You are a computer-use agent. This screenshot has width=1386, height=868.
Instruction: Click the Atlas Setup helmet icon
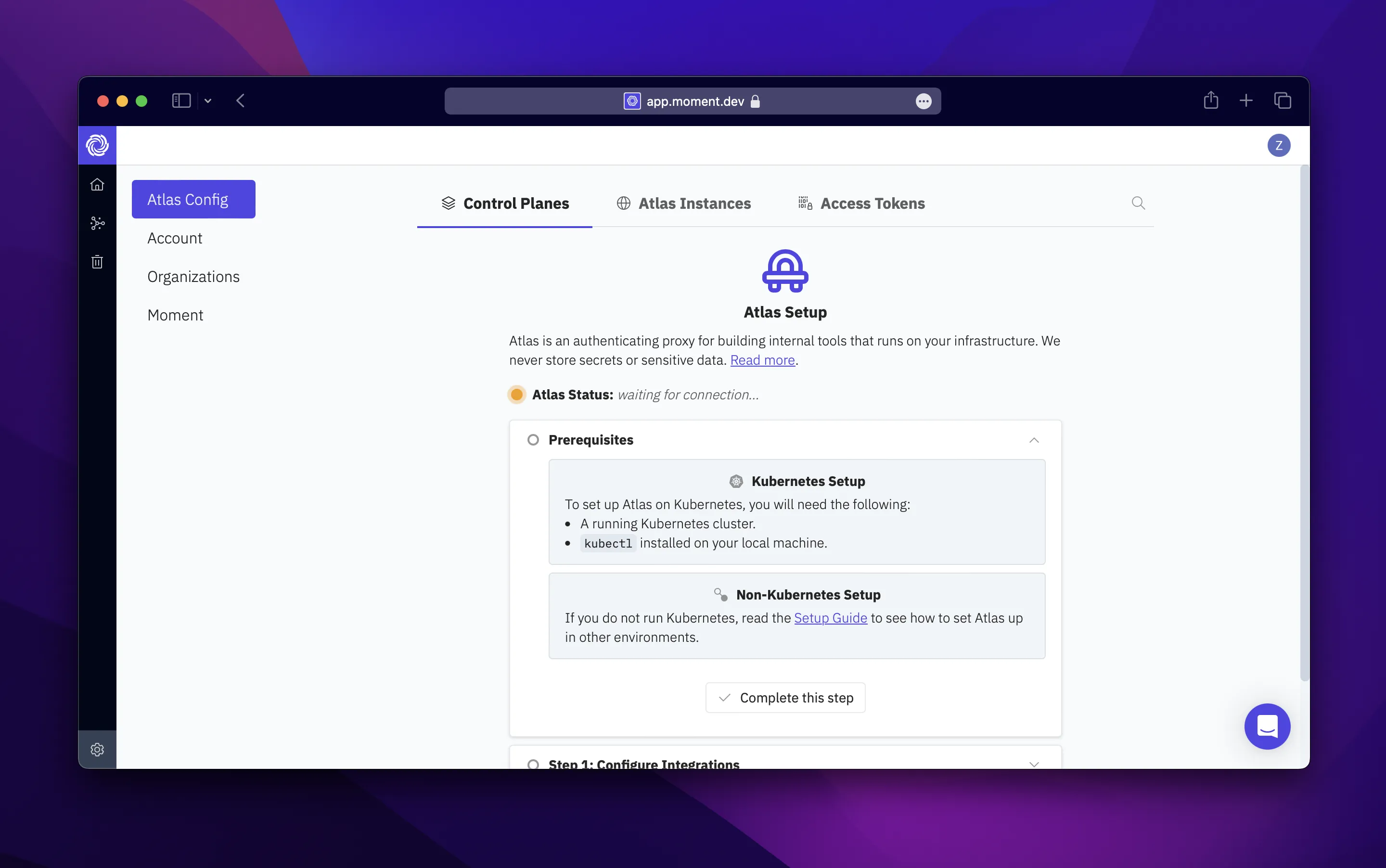[x=785, y=271]
